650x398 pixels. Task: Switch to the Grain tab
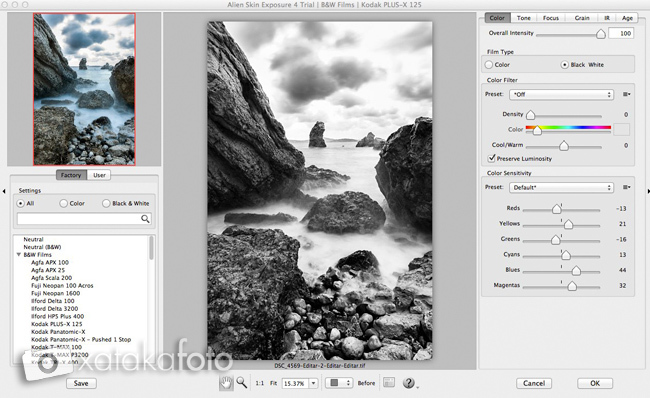(582, 18)
